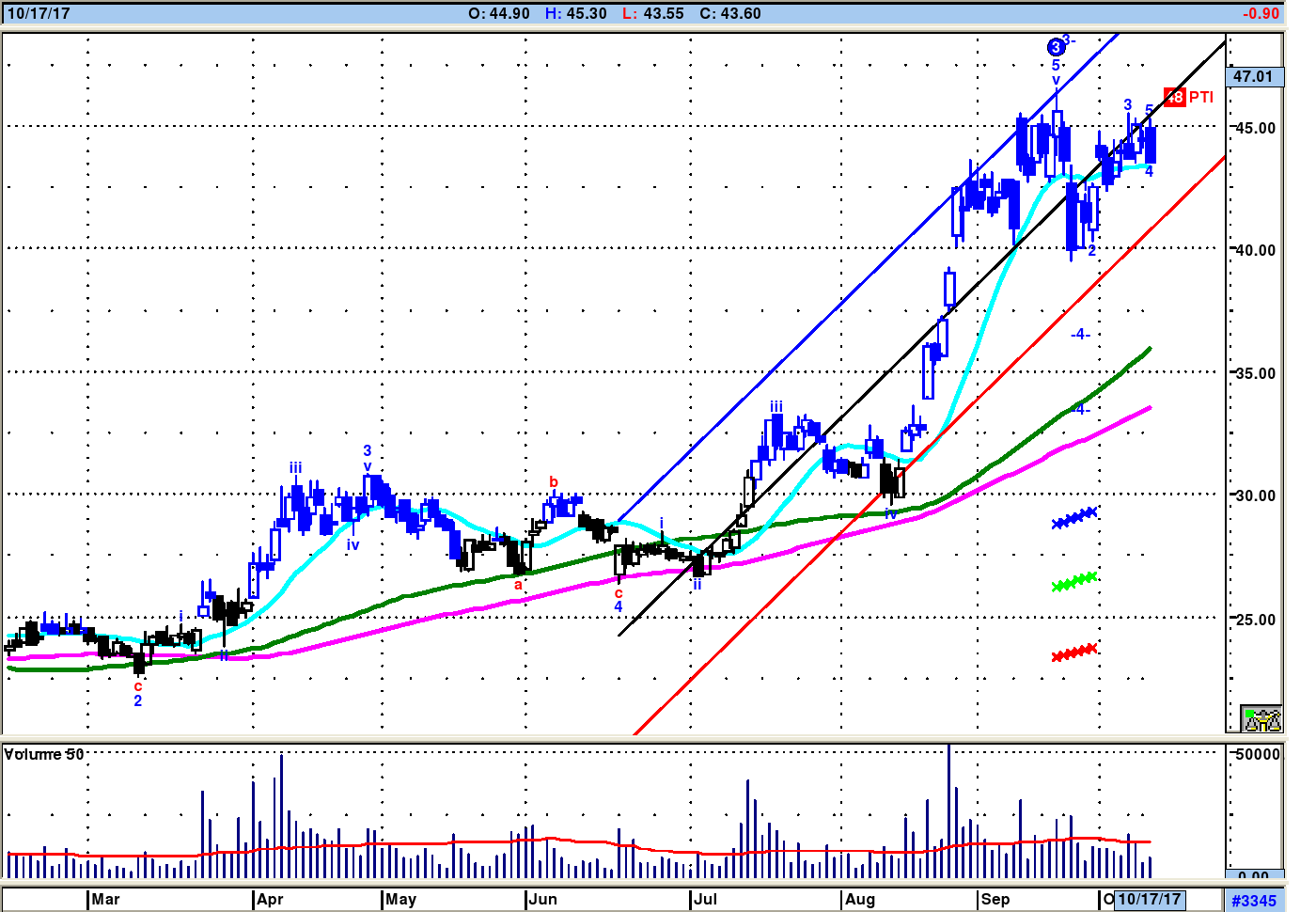Click the closing price C: 43.60
This screenshot has height=912, width=1316.
[730, 13]
